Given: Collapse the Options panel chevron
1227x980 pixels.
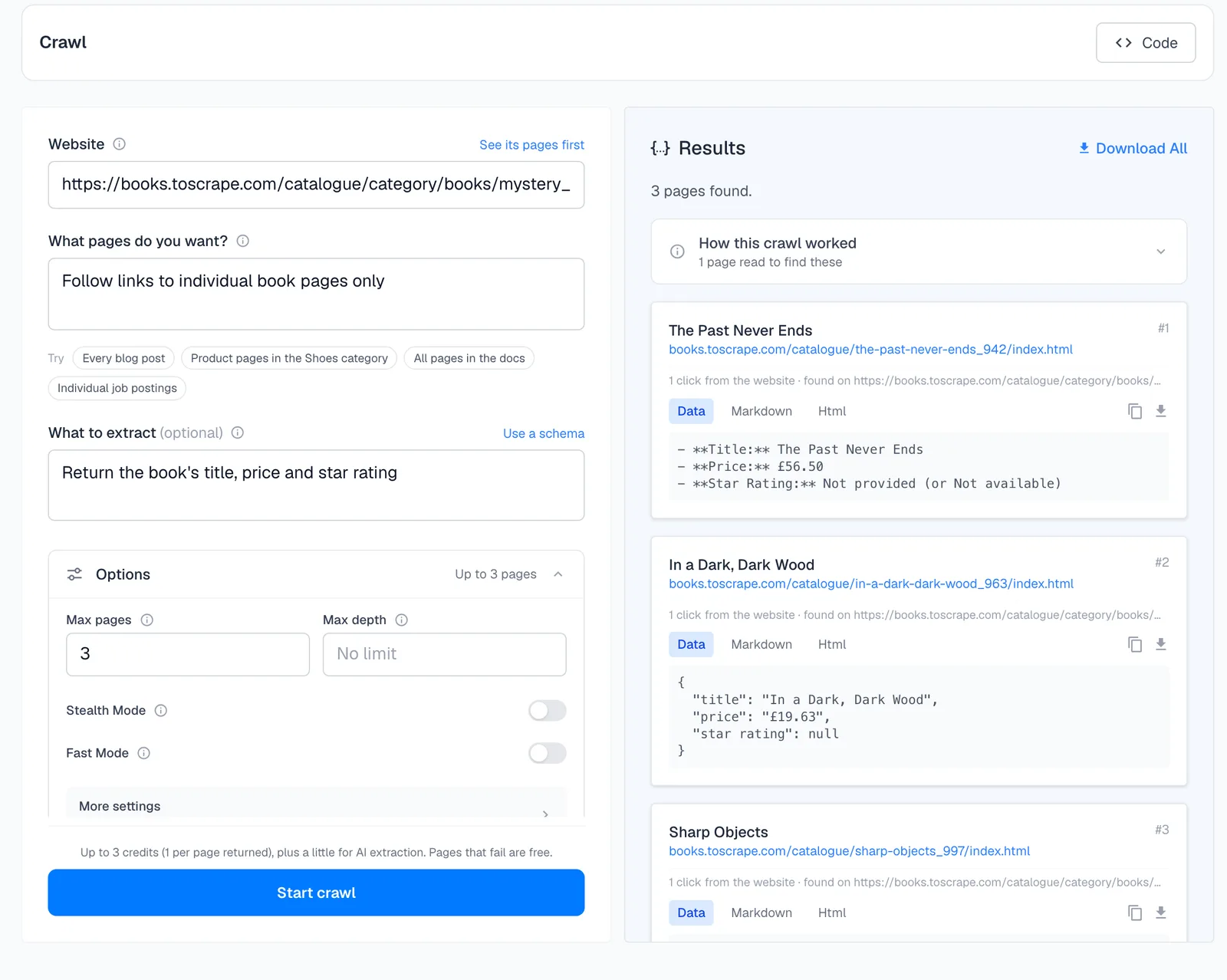Looking at the screenshot, I should 558,574.
